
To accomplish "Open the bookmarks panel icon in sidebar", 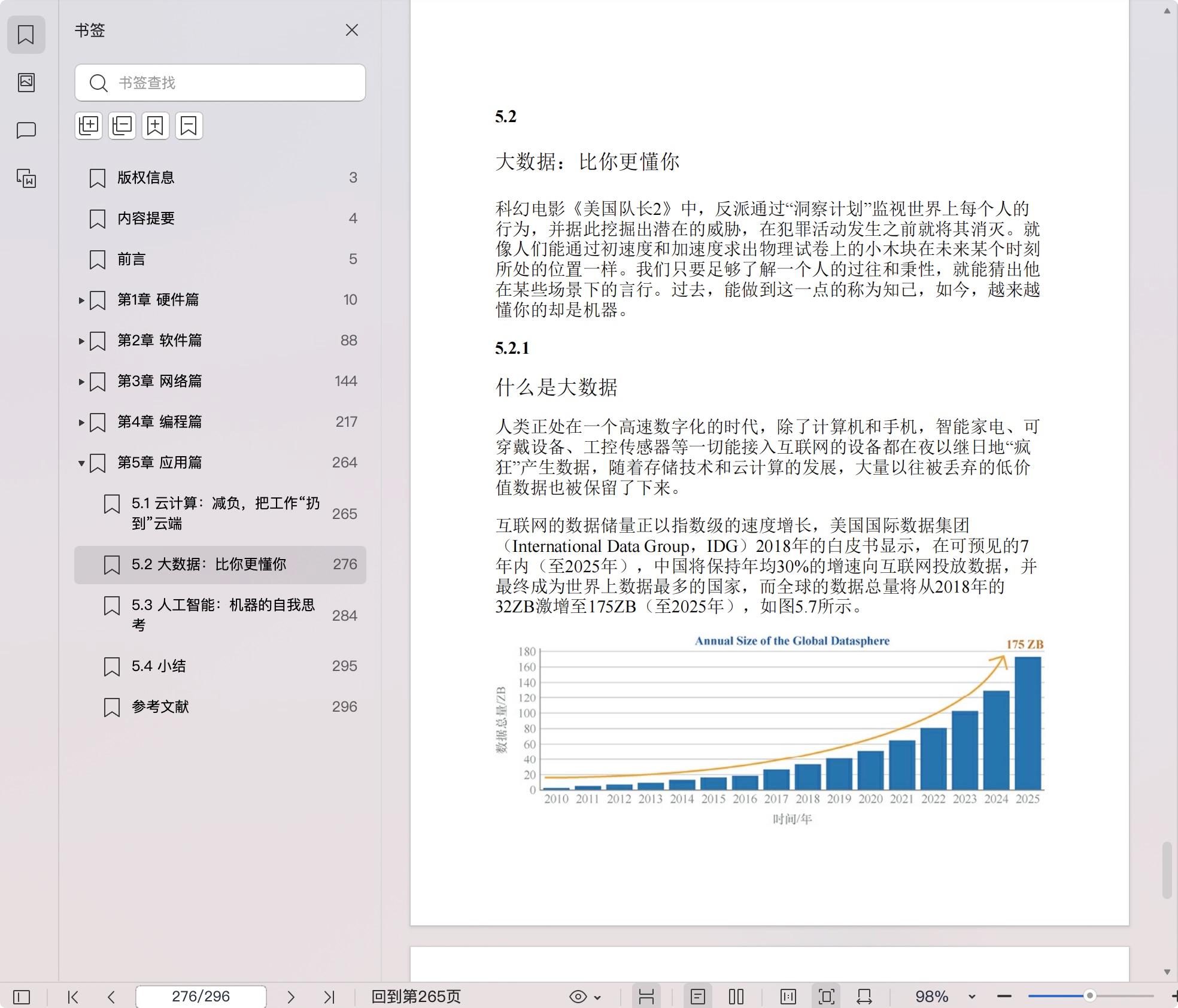I will point(26,34).
